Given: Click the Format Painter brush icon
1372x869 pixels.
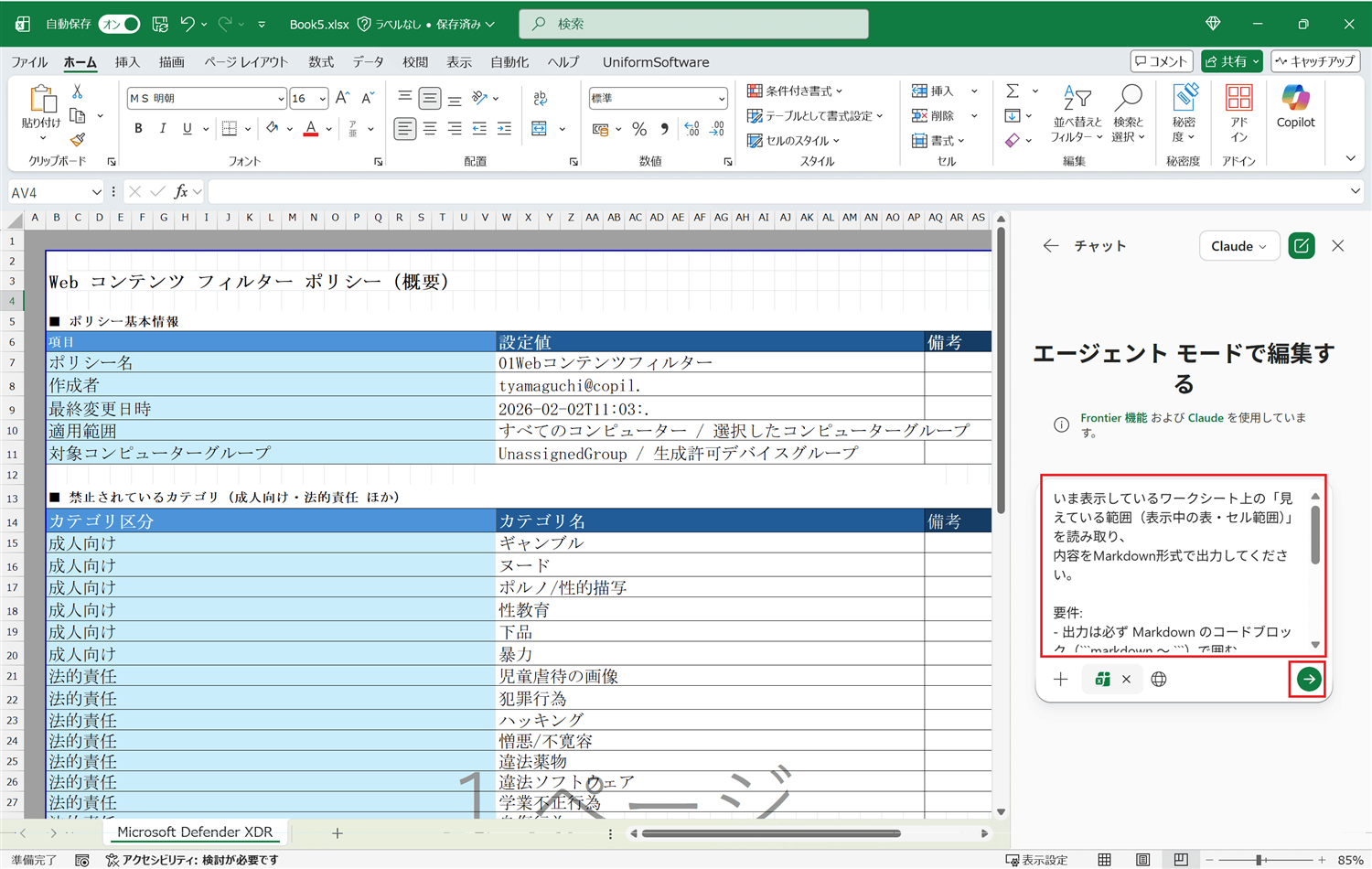Looking at the screenshot, I should click(x=78, y=139).
